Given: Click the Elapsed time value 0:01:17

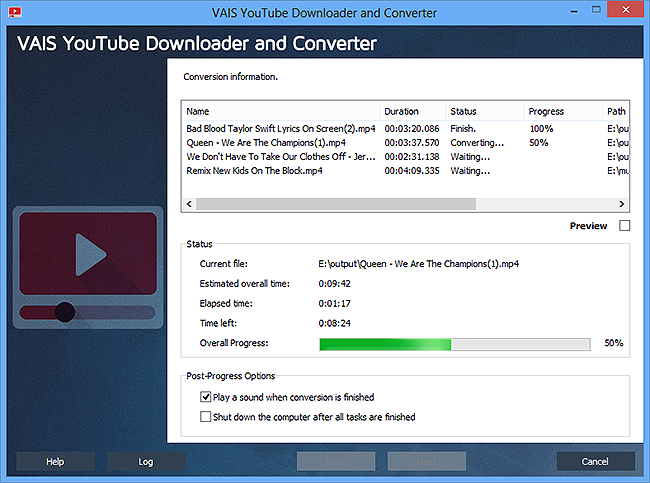Looking at the screenshot, I should 334,303.
